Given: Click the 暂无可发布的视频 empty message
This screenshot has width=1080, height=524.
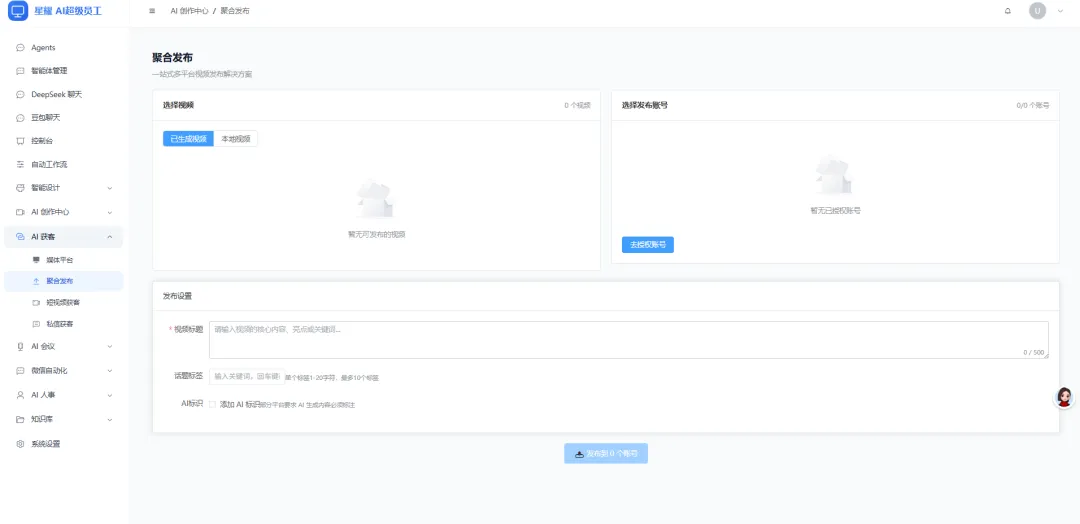Looking at the screenshot, I should tap(377, 234).
